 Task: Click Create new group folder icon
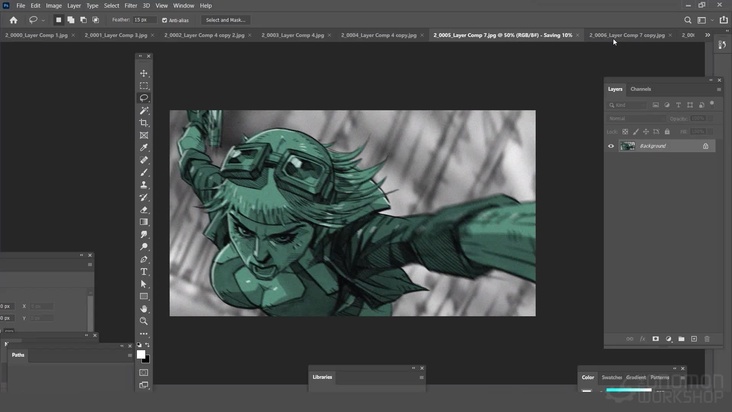[x=681, y=339]
